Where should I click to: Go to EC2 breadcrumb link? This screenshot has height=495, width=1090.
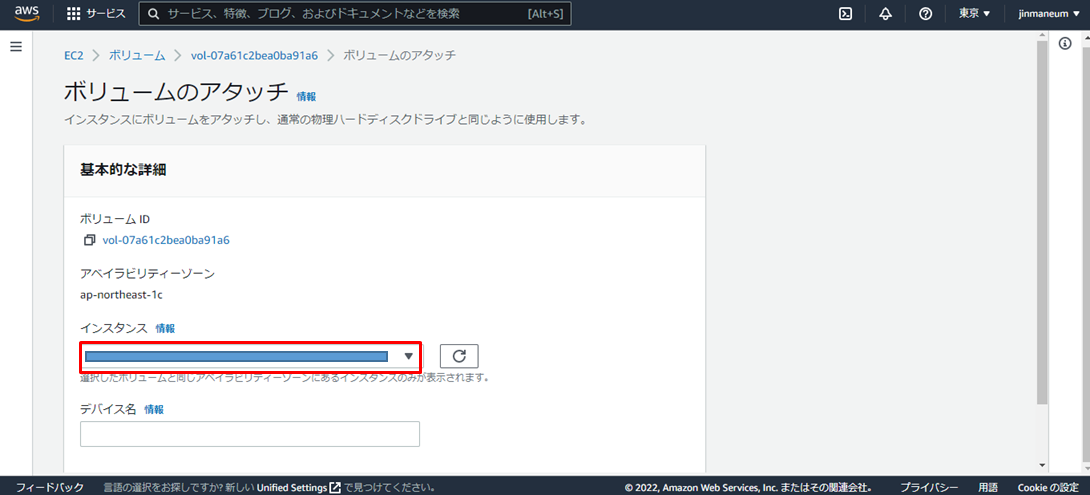pyautogui.click(x=74, y=56)
